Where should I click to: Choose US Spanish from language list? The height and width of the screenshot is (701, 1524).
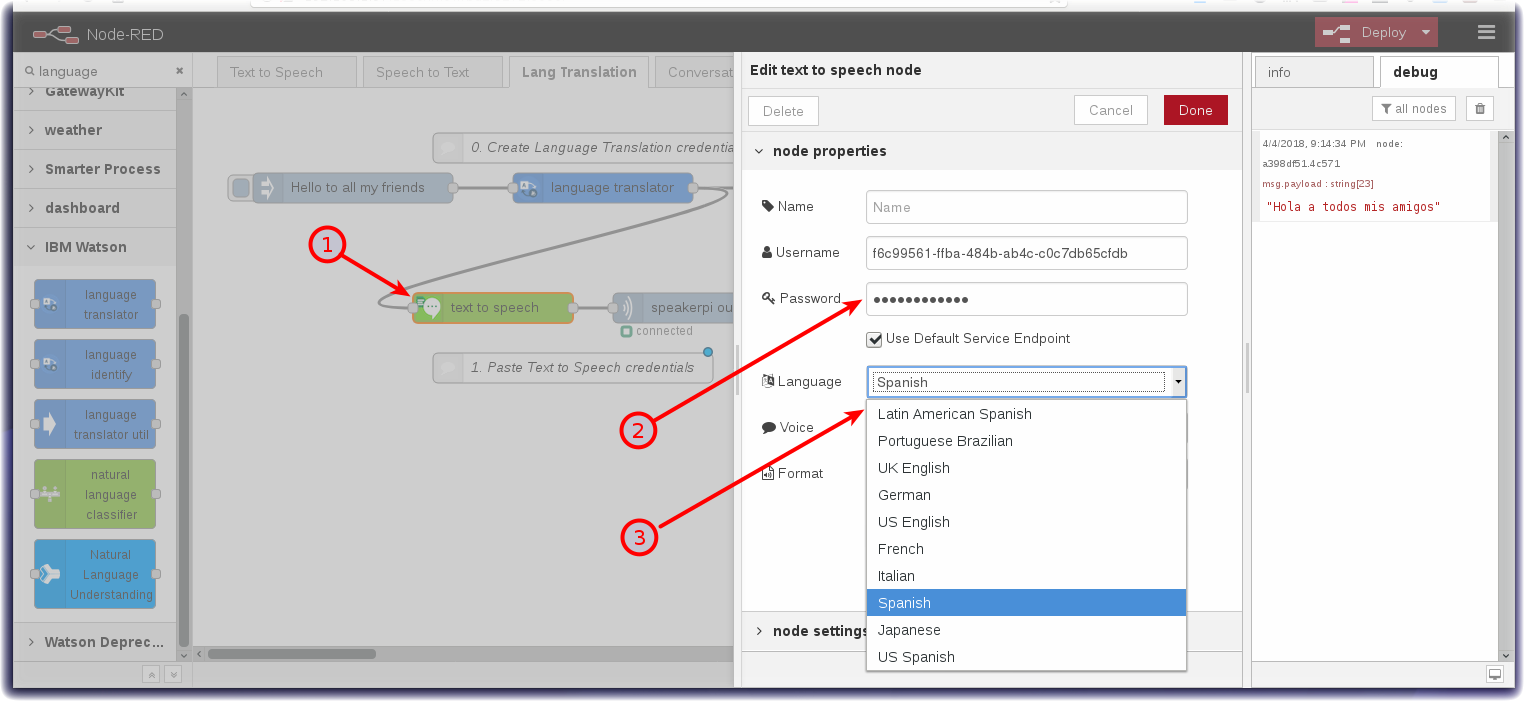pos(1026,657)
